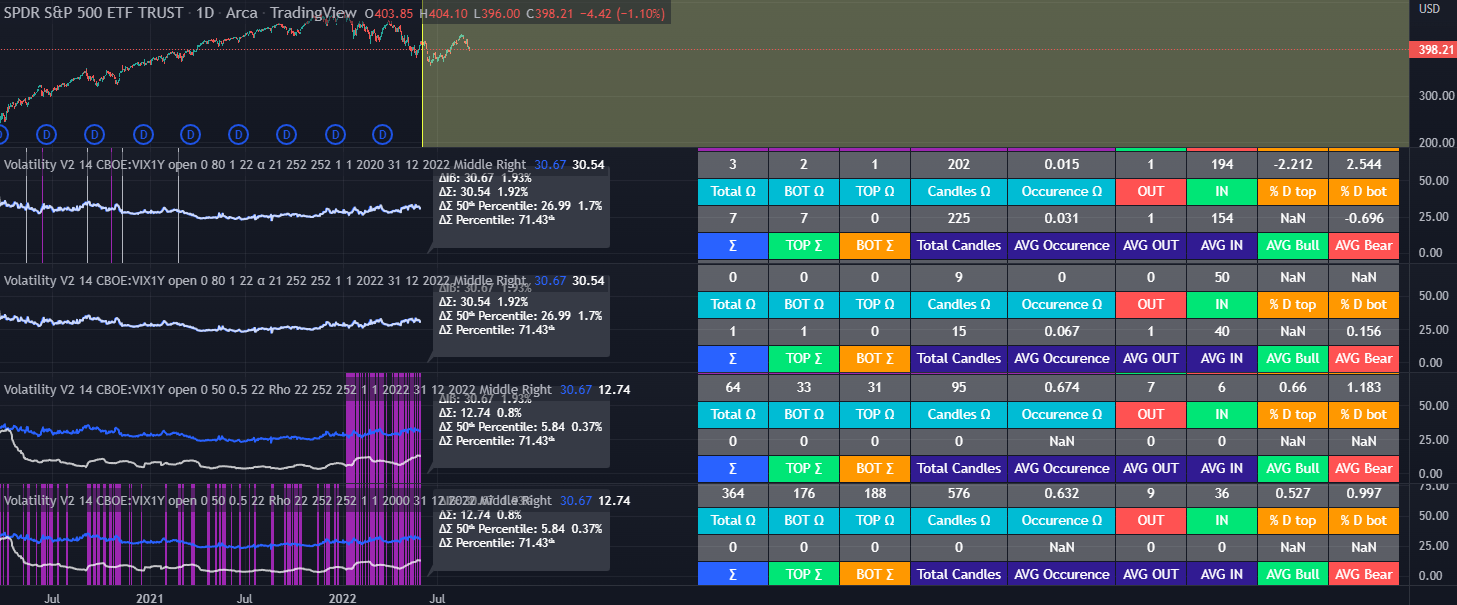Click the table cell showing 202
Screen dimensions: 1457x605
coord(959,164)
